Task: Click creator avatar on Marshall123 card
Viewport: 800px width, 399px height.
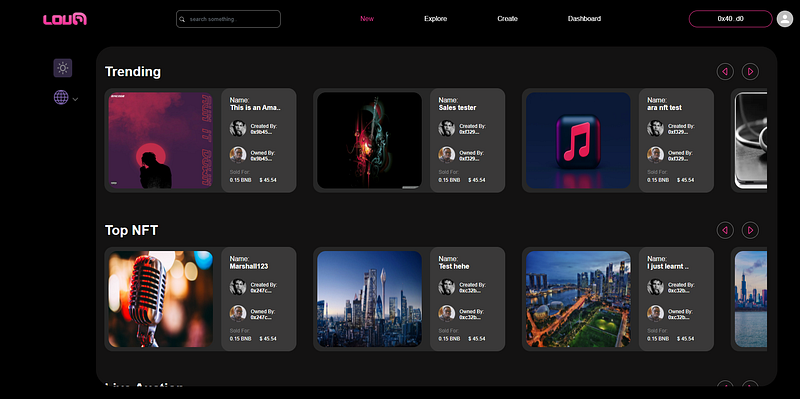Action: [x=238, y=287]
